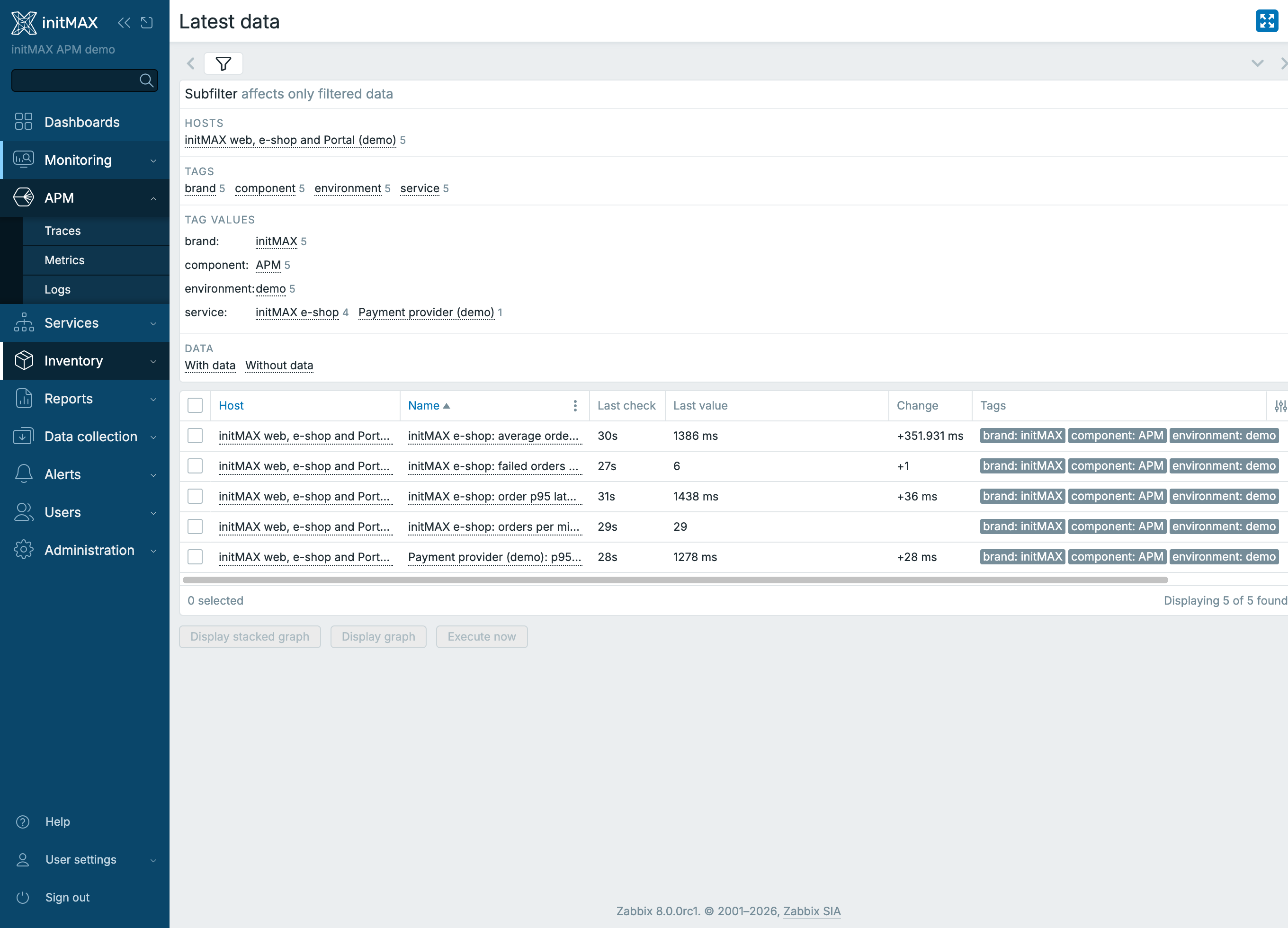Show only items With data
This screenshot has width=1288, height=928.
(x=210, y=365)
